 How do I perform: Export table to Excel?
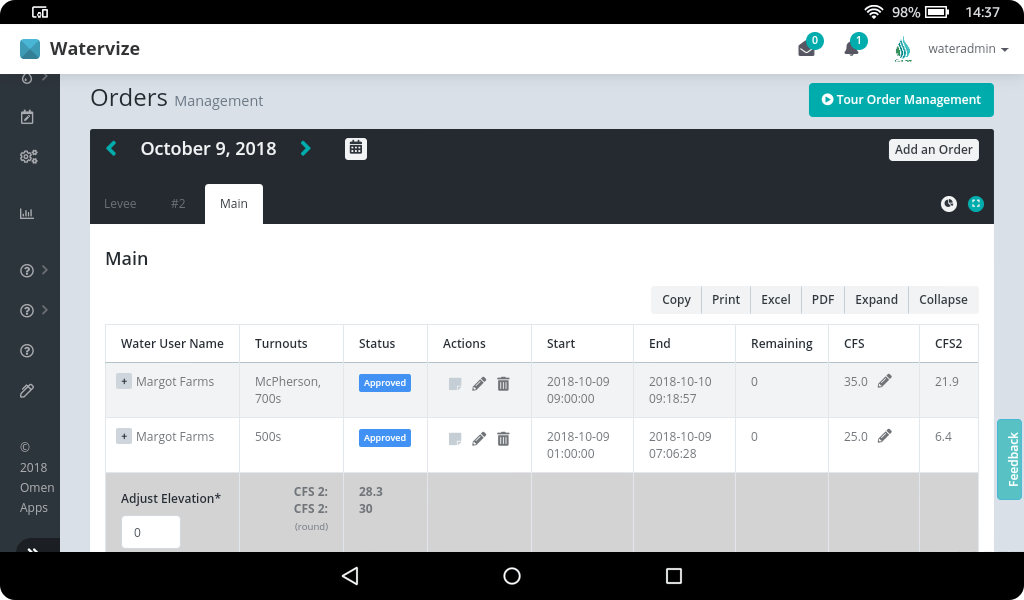[775, 300]
